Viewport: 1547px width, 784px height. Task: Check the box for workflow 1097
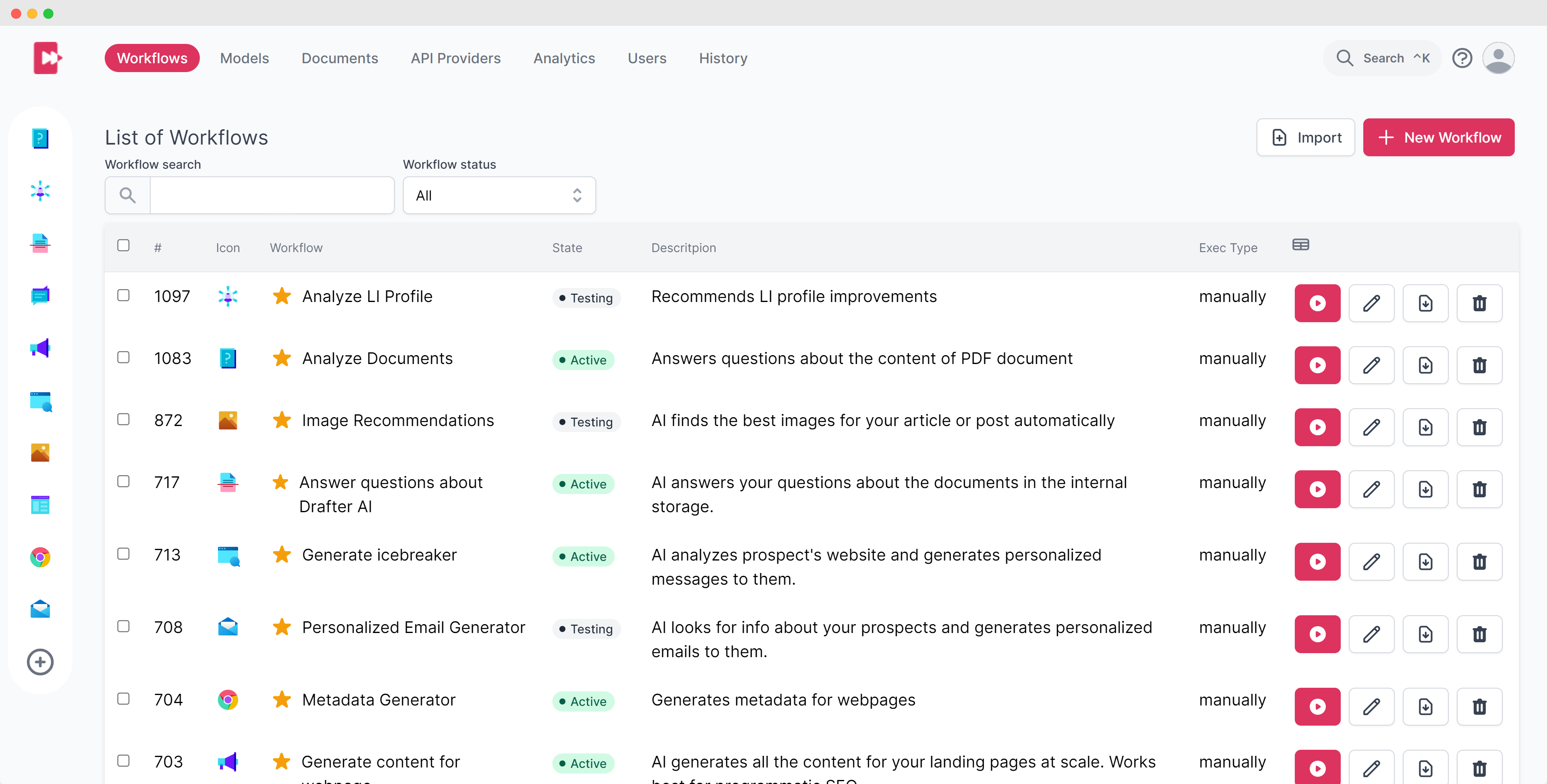[x=123, y=295]
